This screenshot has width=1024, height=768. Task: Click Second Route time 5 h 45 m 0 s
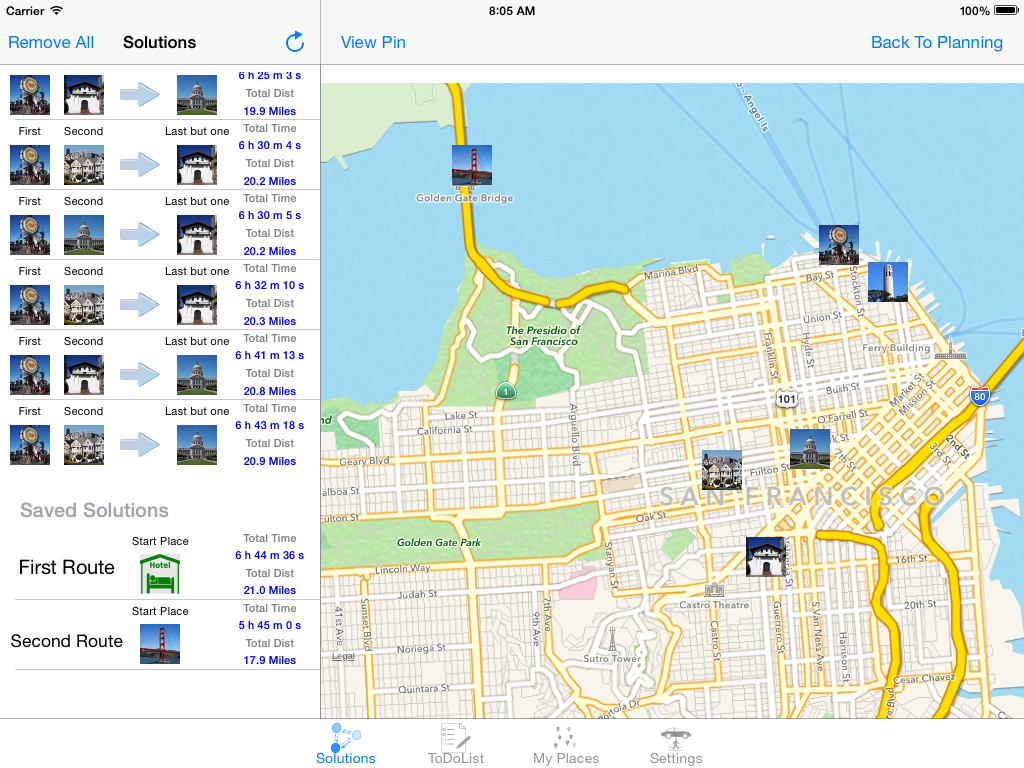[270, 625]
